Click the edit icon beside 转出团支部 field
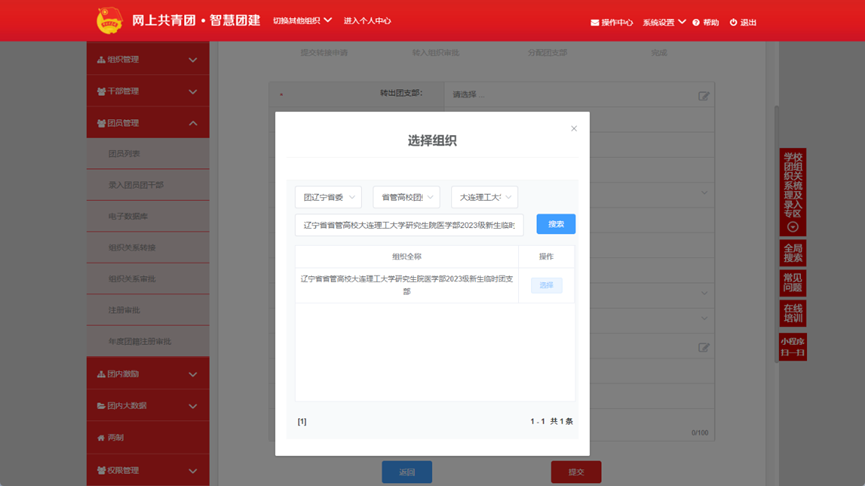 coord(704,96)
